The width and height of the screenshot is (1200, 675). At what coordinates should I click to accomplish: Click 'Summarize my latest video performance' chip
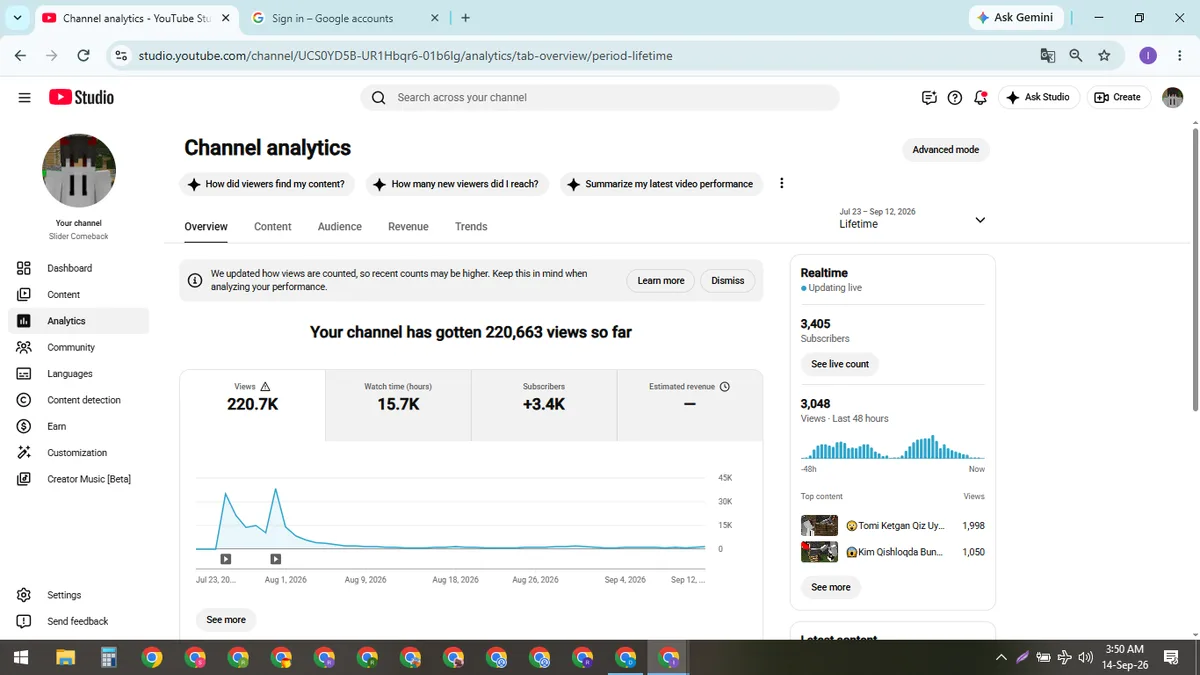tap(660, 184)
